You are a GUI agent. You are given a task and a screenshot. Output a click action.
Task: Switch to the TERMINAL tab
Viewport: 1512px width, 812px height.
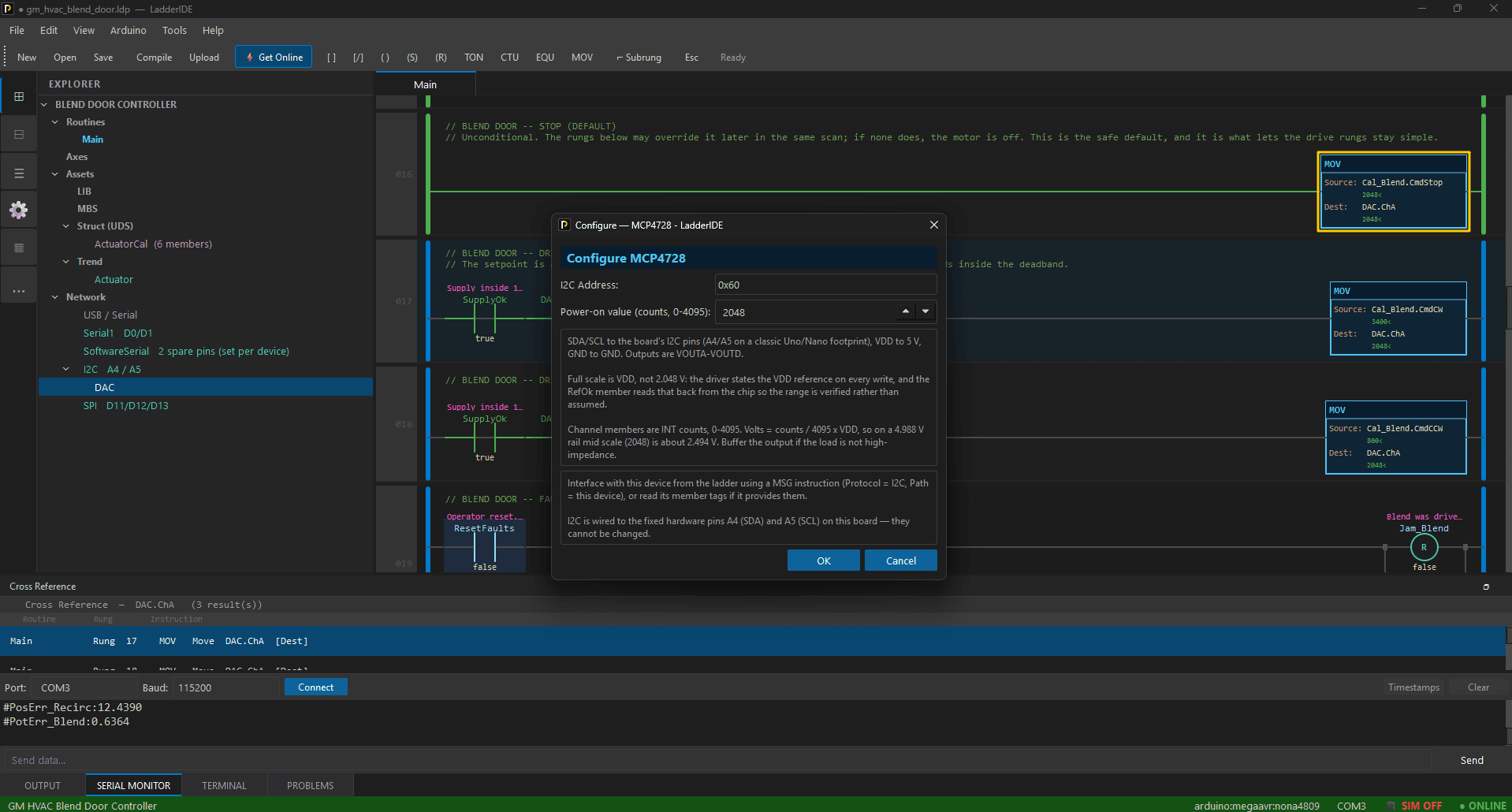pyautogui.click(x=224, y=785)
